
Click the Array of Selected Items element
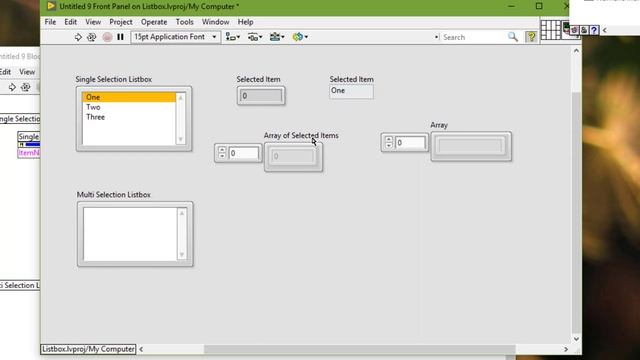coord(293,156)
